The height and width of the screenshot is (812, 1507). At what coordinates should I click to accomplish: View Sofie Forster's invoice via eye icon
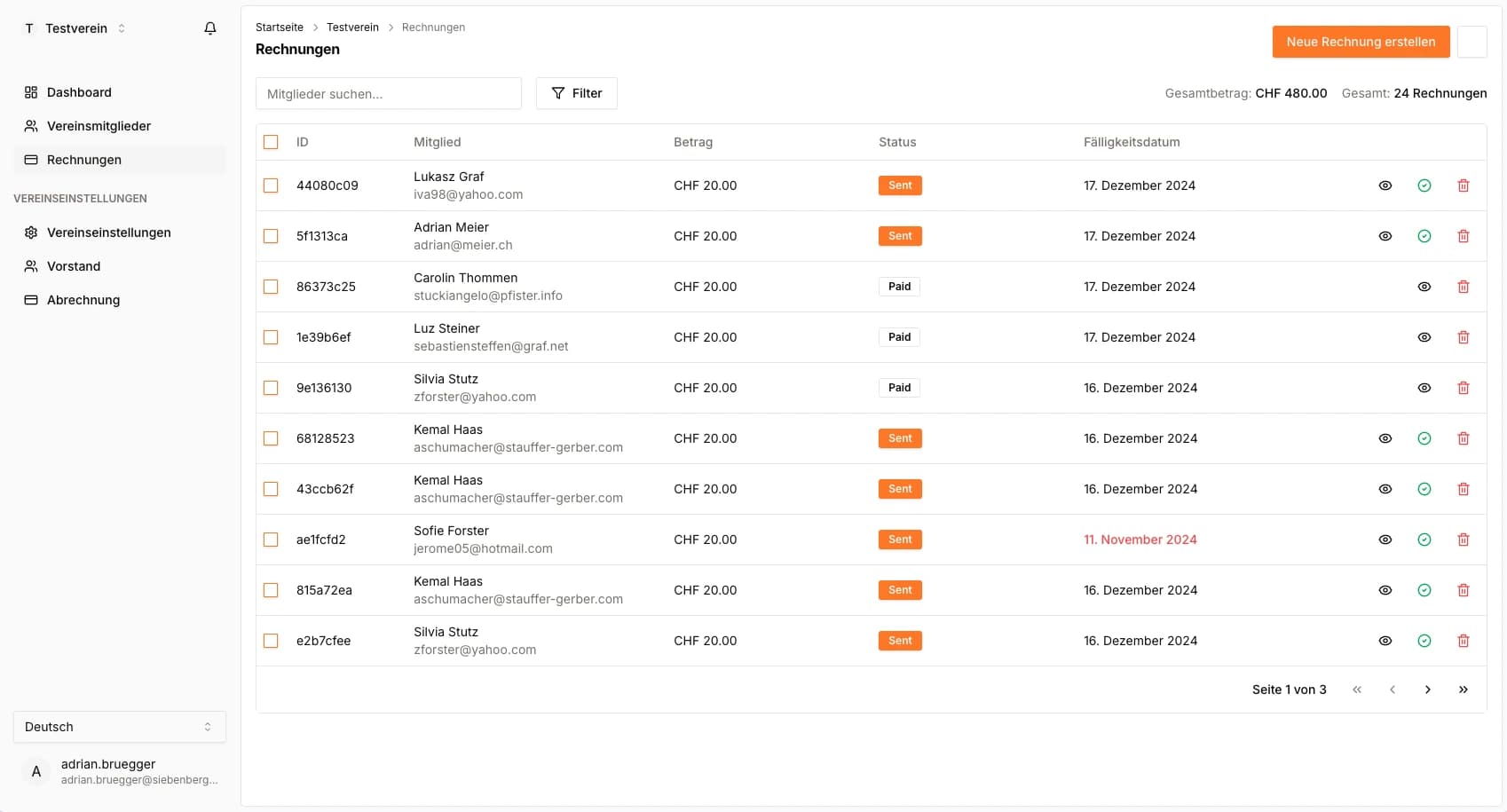click(1385, 540)
